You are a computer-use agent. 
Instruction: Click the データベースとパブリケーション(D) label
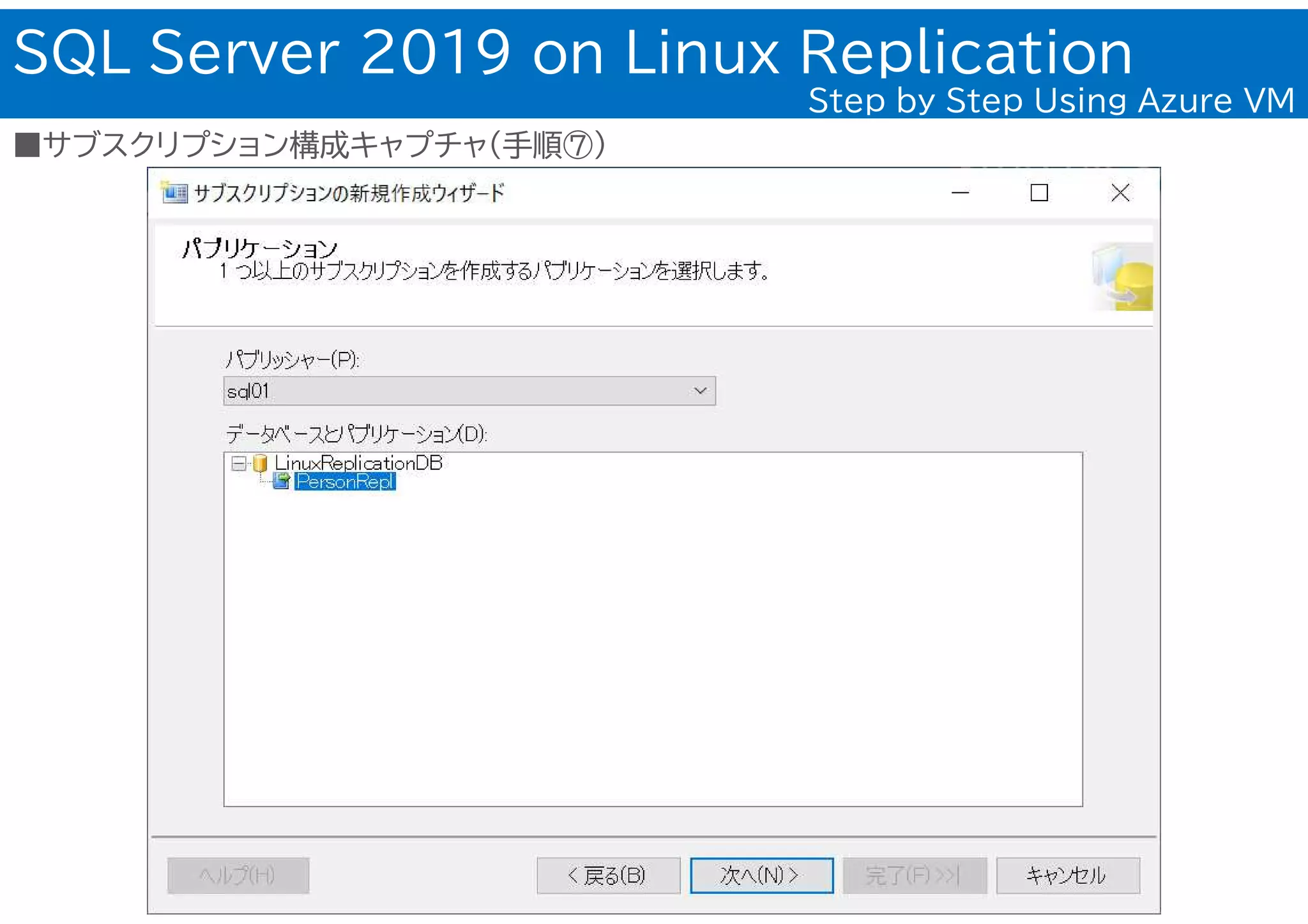[356, 434]
